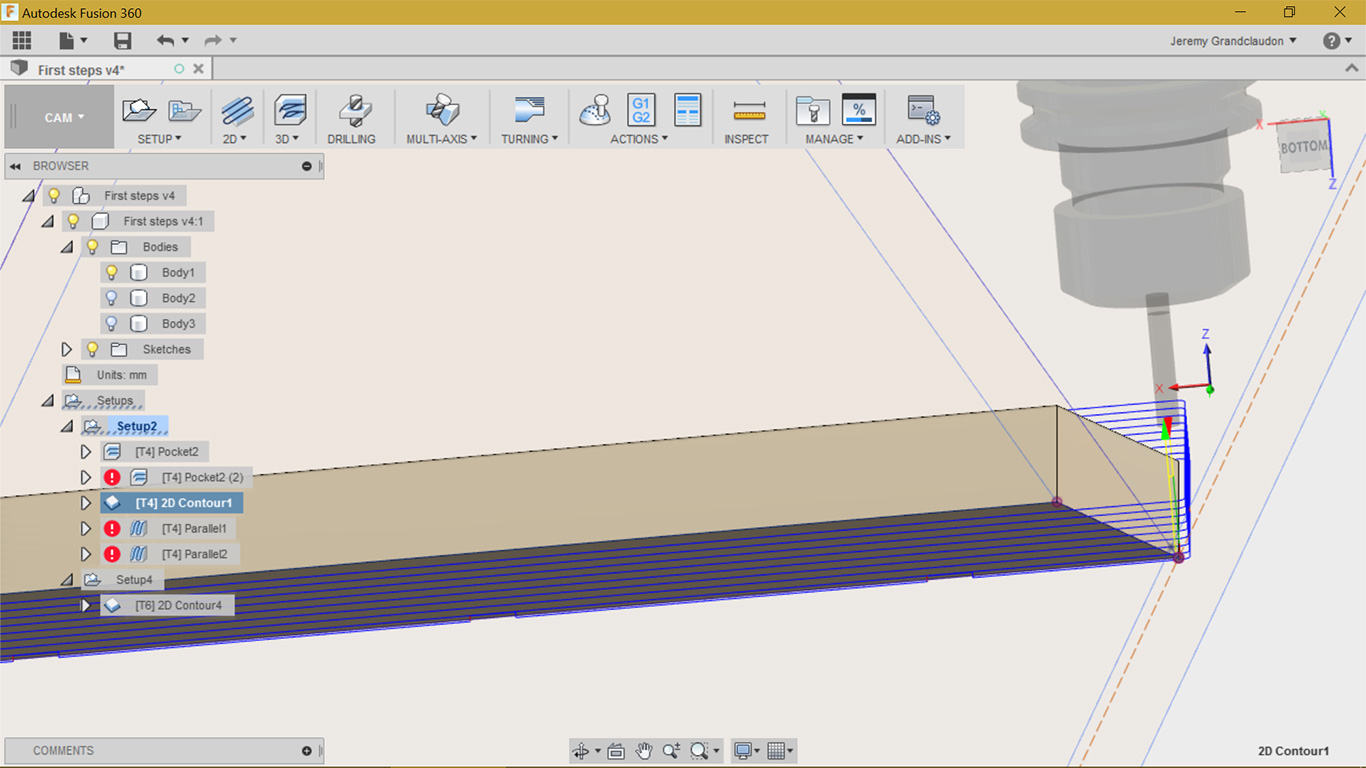Open the SETUP menu
This screenshot has width=1366, height=768.
click(160, 139)
